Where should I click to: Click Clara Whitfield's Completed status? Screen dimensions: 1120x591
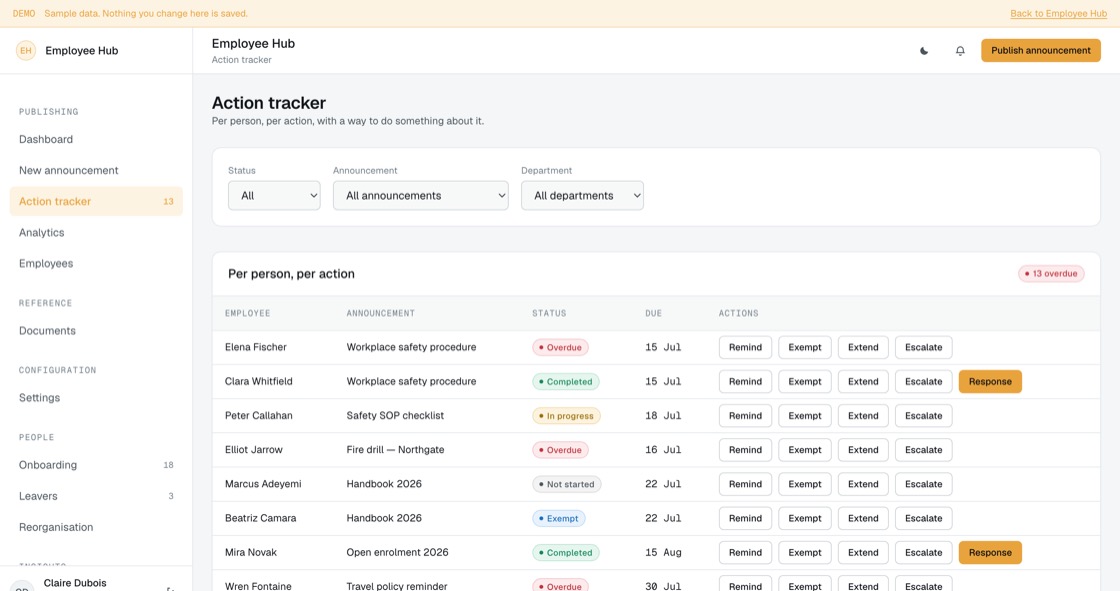pyautogui.click(x=566, y=382)
